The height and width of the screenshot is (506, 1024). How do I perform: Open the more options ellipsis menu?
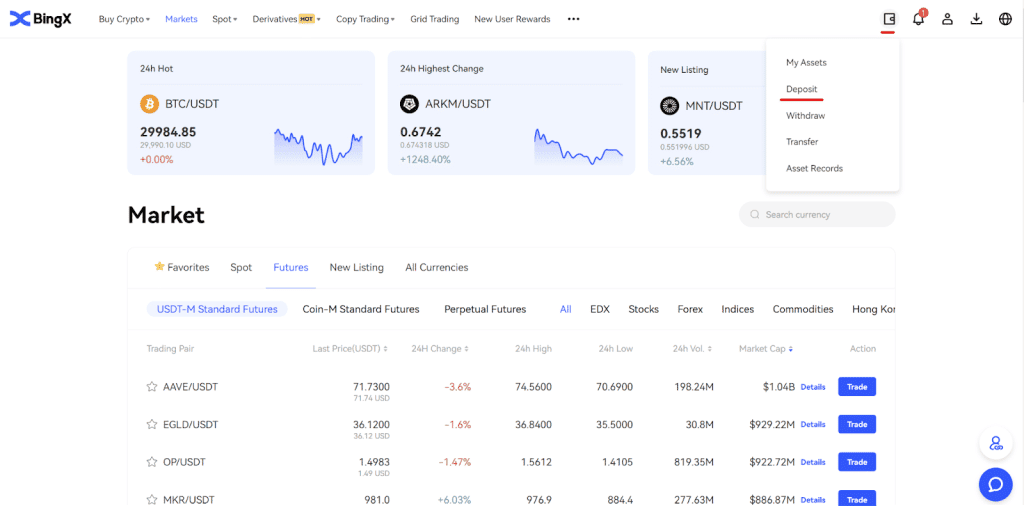point(573,19)
